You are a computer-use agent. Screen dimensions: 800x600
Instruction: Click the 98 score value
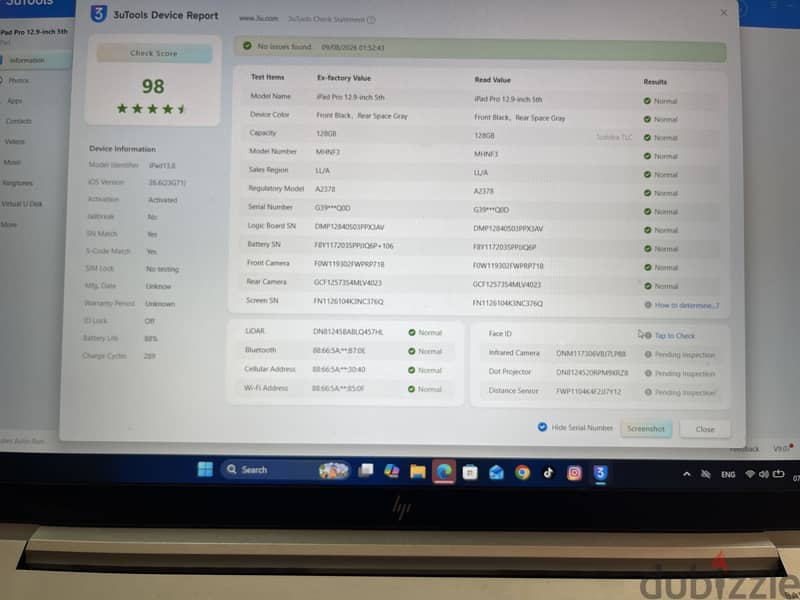pyautogui.click(x=153, y=86)
